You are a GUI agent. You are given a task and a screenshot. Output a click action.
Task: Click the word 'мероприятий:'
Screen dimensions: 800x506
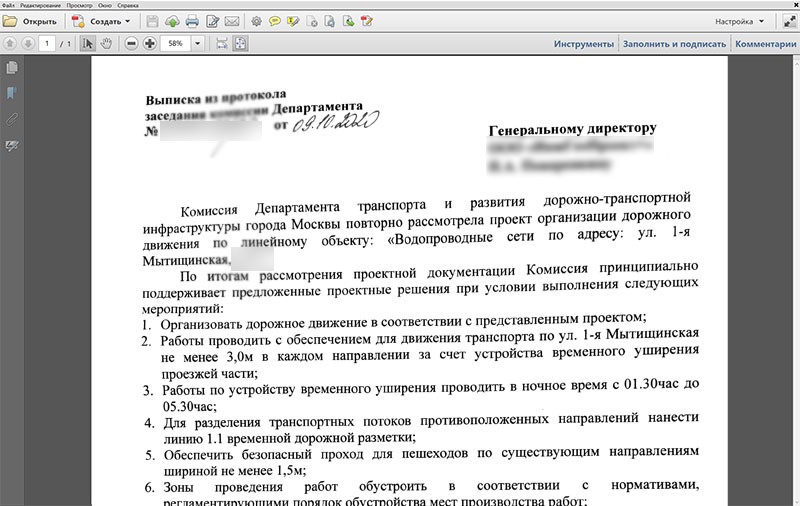coord(183,309)
